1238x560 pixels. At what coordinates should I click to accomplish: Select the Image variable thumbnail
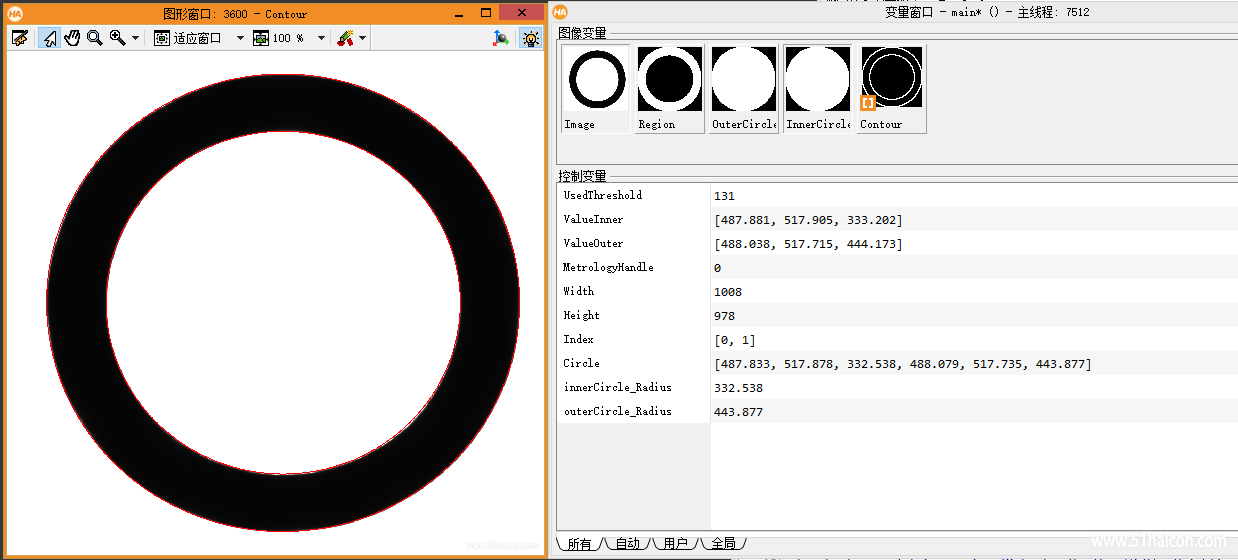[596, 88]
